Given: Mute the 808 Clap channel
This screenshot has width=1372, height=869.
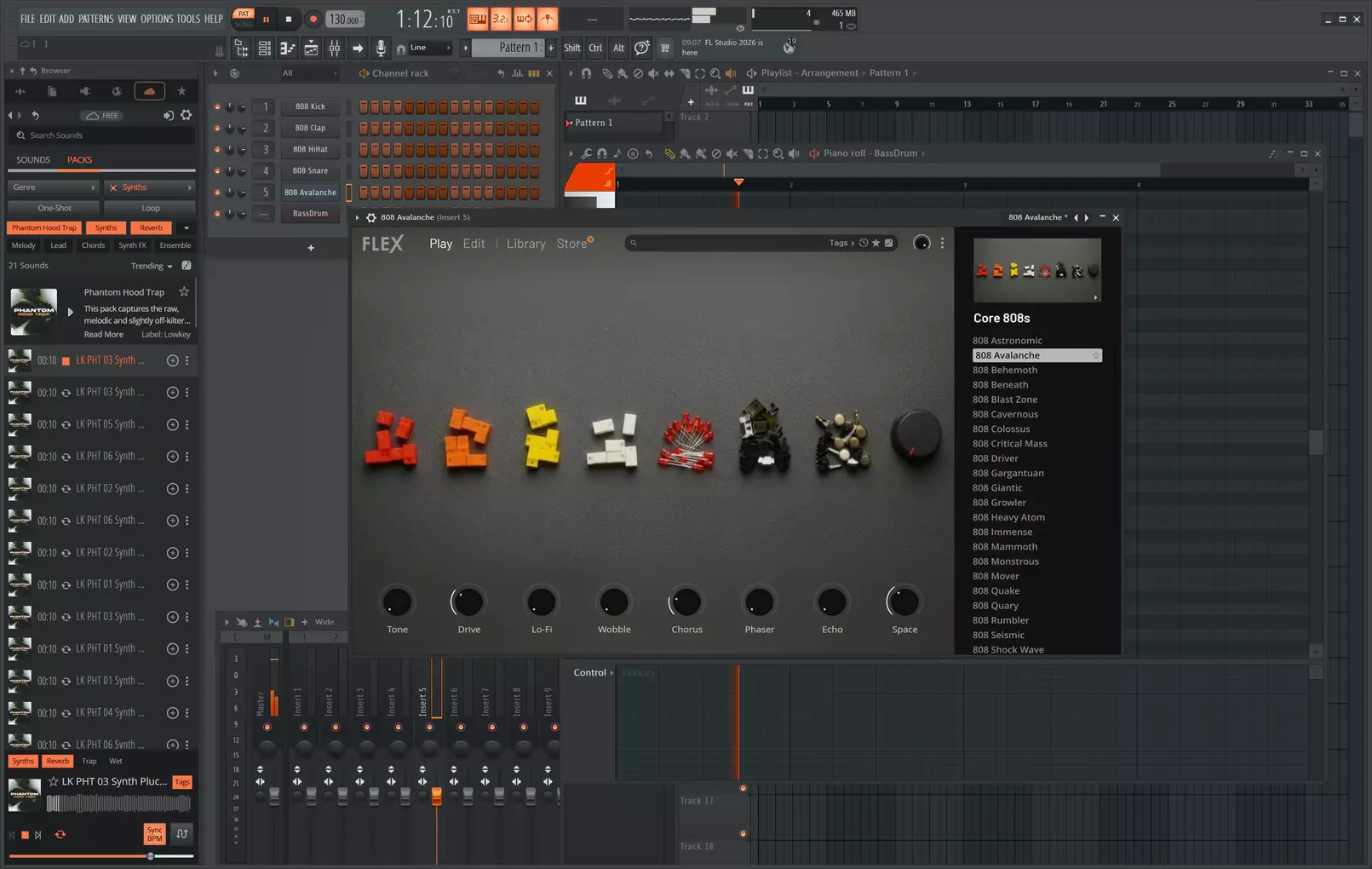Looking at the screenshot, I should tap(217, 128).
